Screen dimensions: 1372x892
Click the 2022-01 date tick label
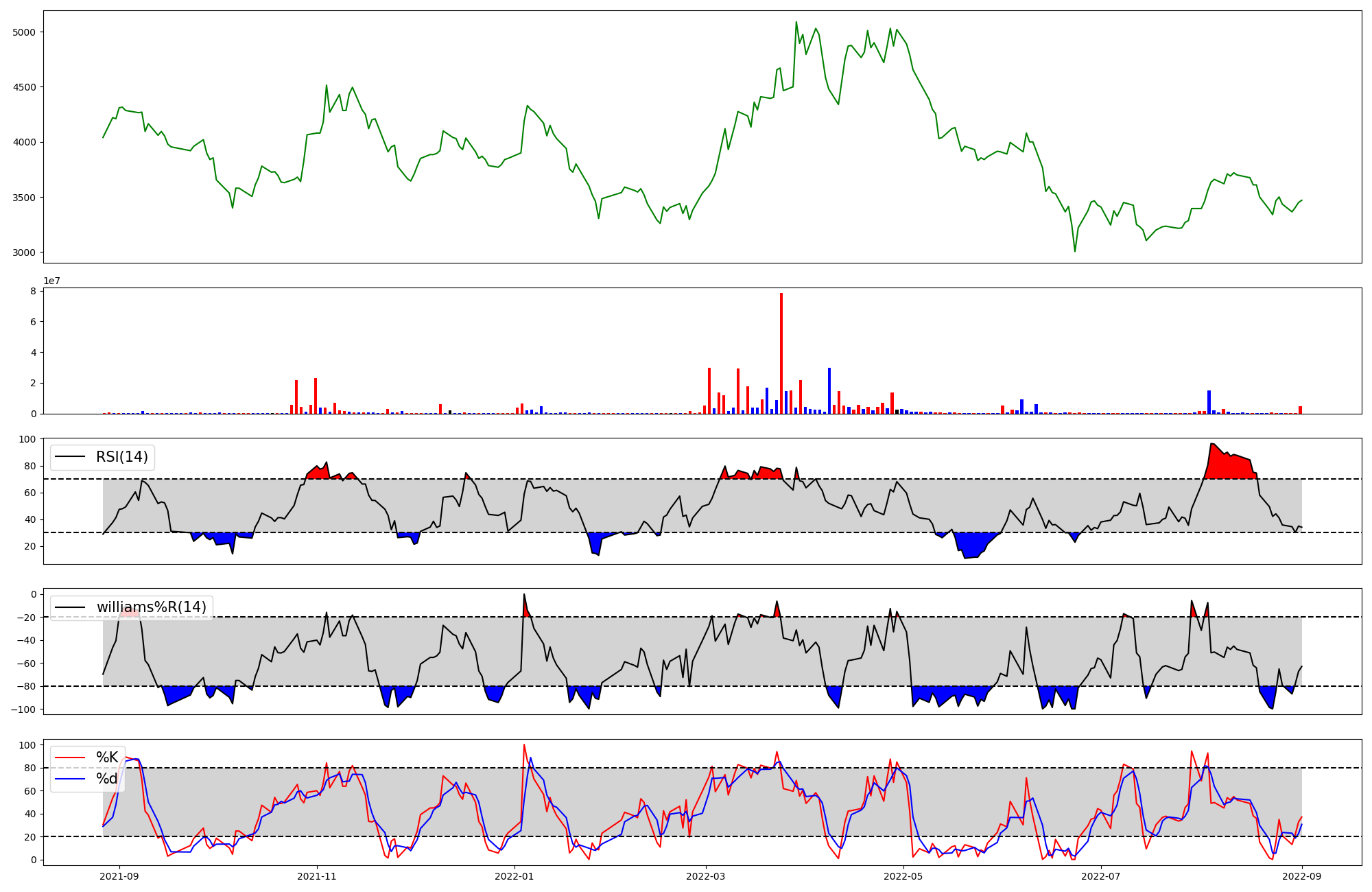click(514, 876)
